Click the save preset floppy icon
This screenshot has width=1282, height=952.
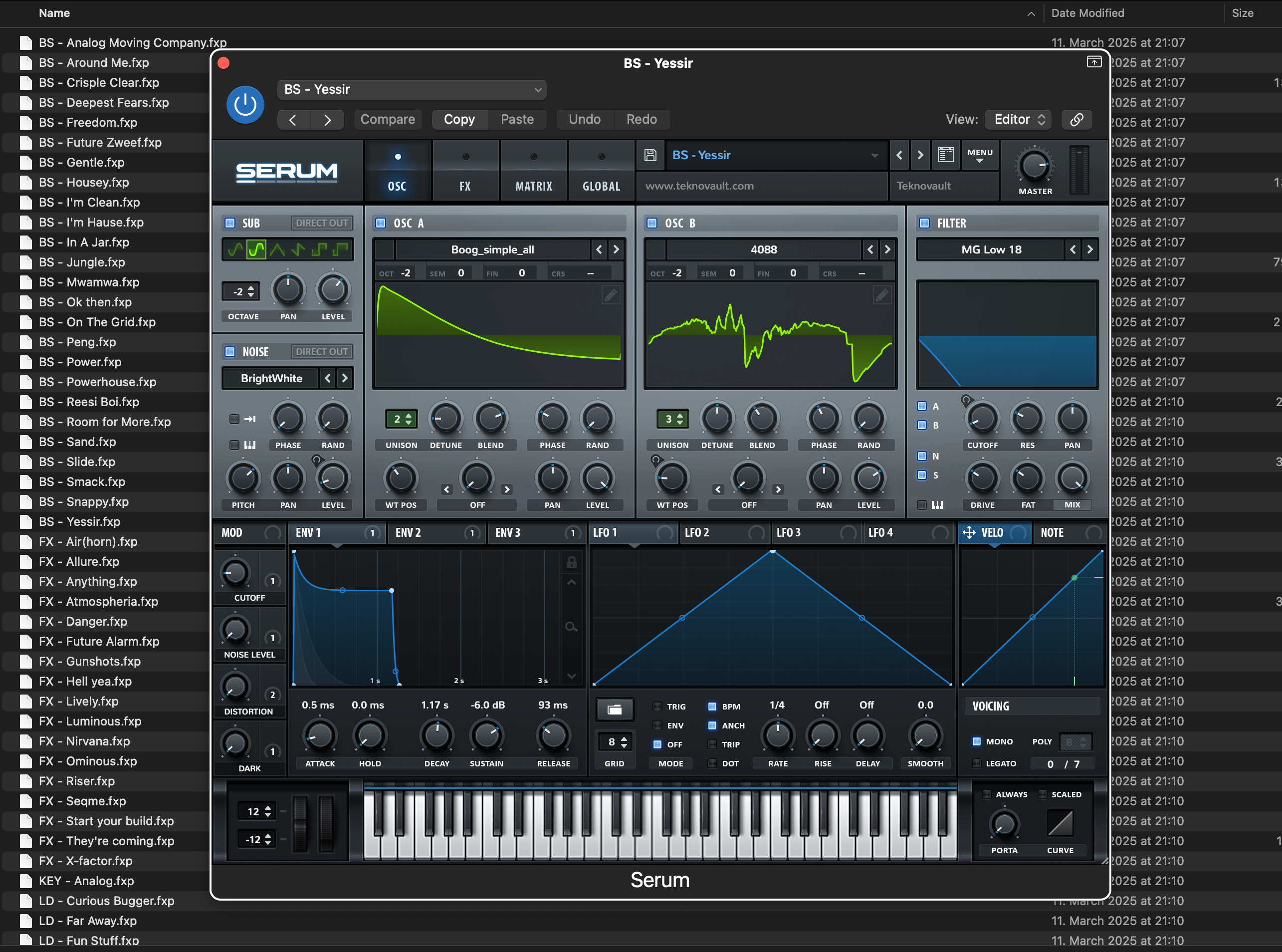(650, 155)
